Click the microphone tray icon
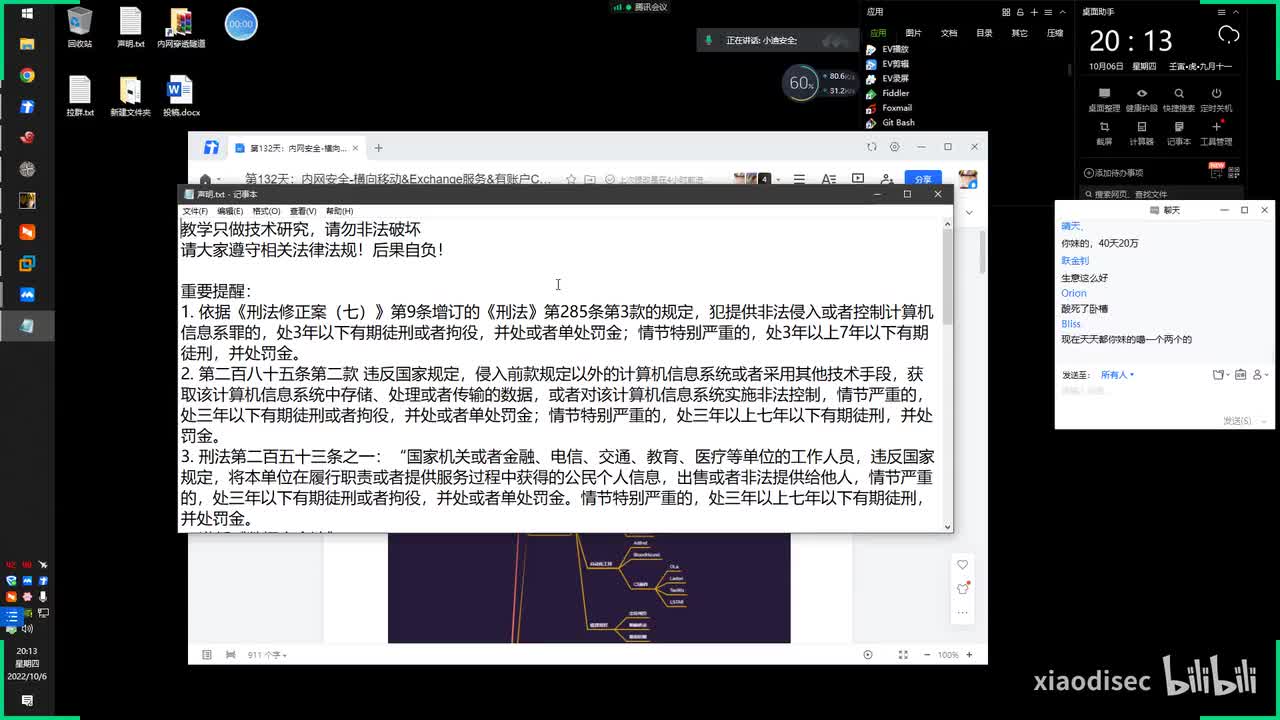The width and height of the screenshot is (1280, 720). click(x=43, y=596)
